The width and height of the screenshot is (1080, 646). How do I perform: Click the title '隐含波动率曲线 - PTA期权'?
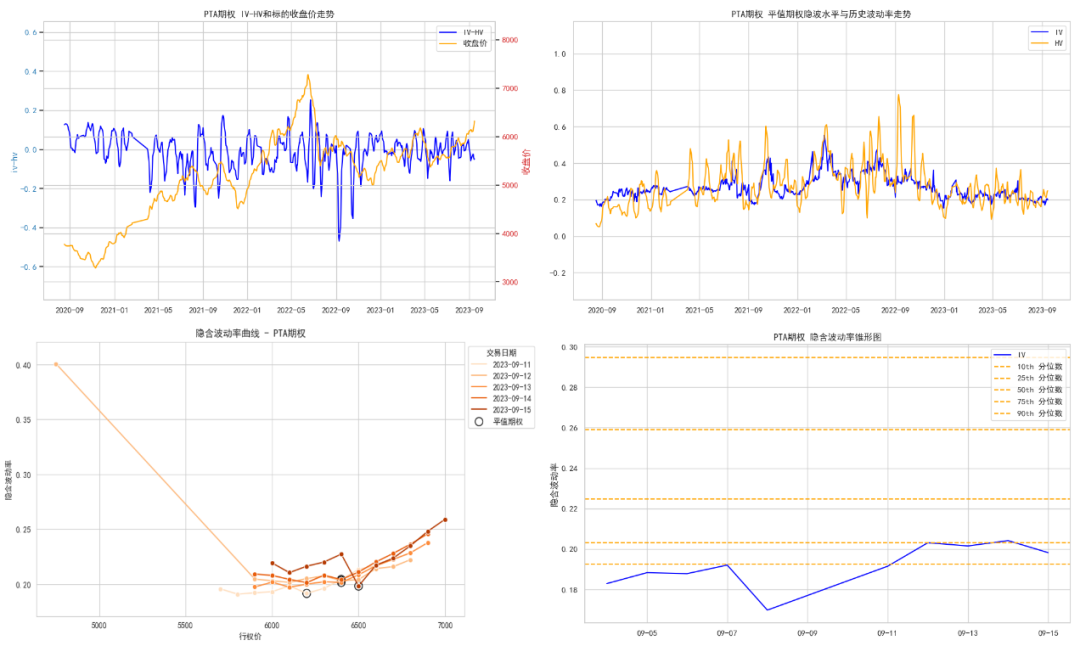tap(251, 333)
